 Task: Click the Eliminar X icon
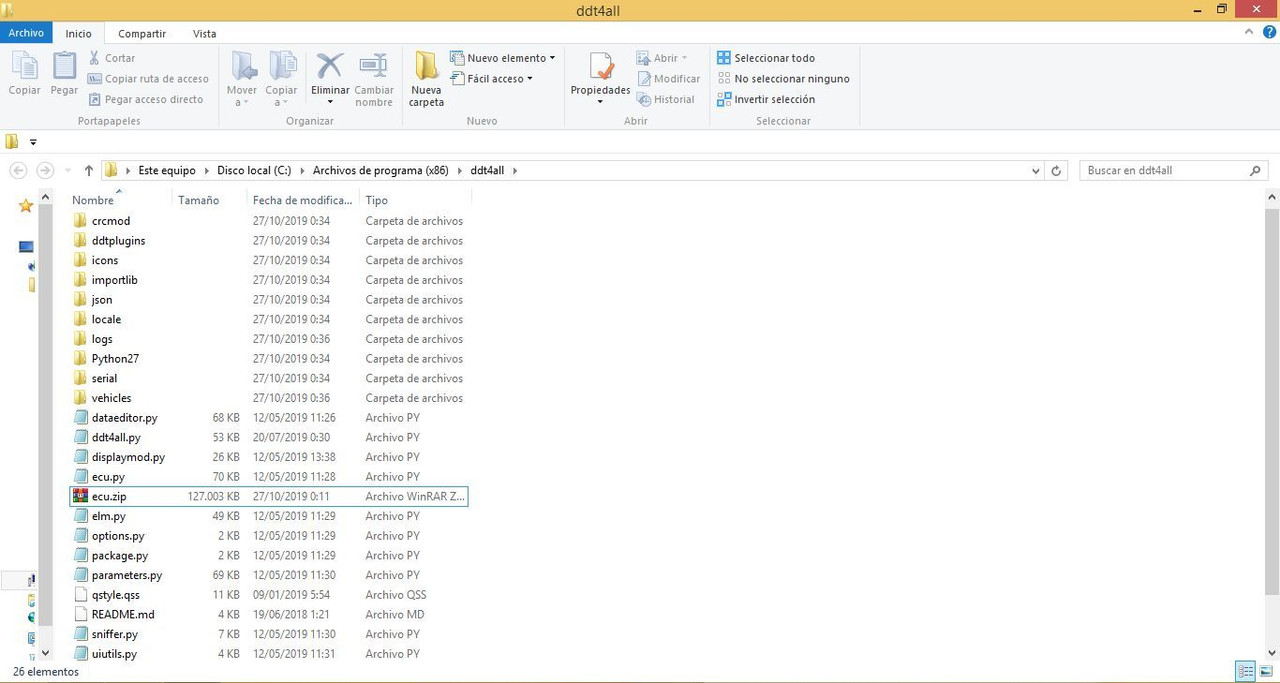(x=330, y=67)
